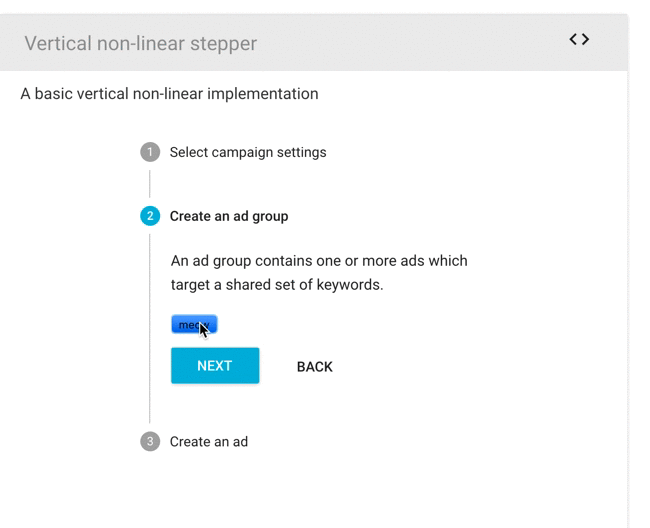Click the line "target a shared set of keywords."

[x=277, y=285]
